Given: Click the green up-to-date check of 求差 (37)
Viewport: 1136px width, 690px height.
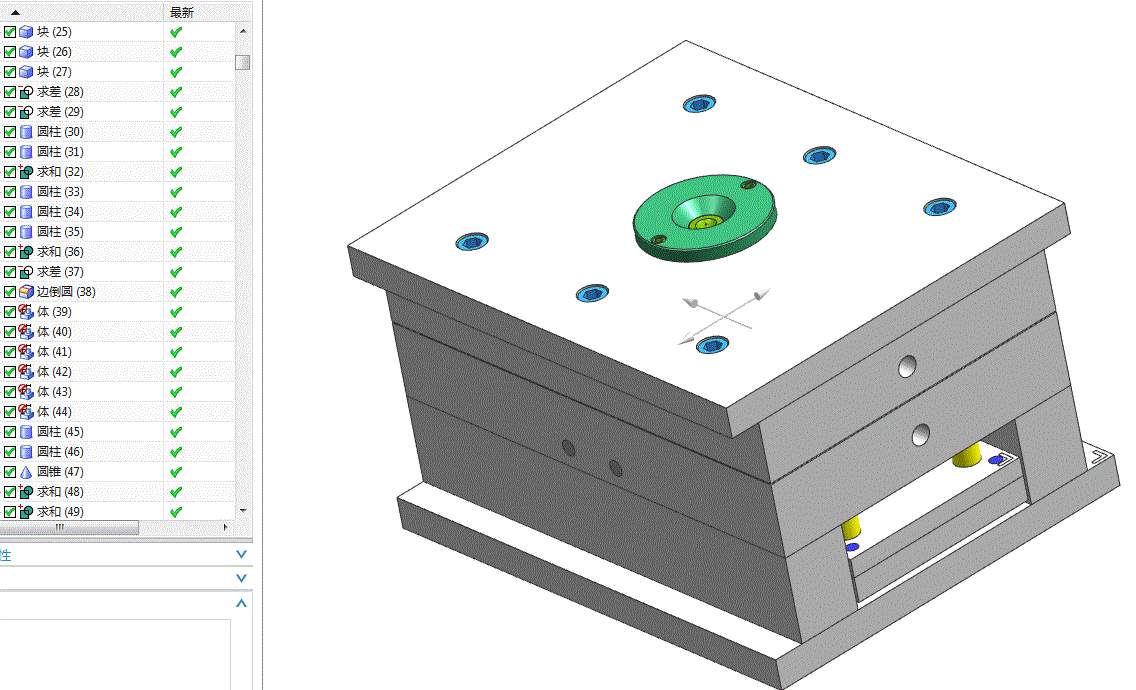Looking at the screenshot, I should (176, 272).
